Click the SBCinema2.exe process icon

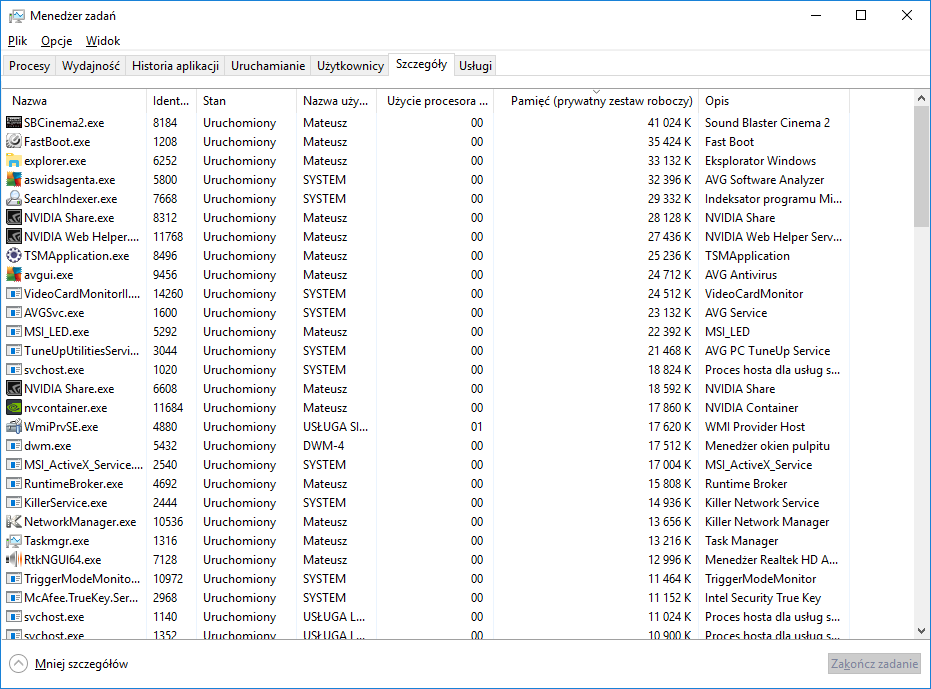click(14, 122)
